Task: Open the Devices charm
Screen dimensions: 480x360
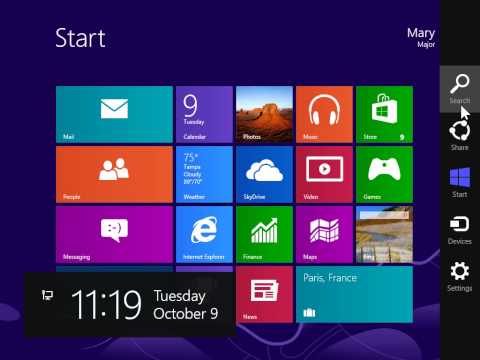Action: (460, 230)
